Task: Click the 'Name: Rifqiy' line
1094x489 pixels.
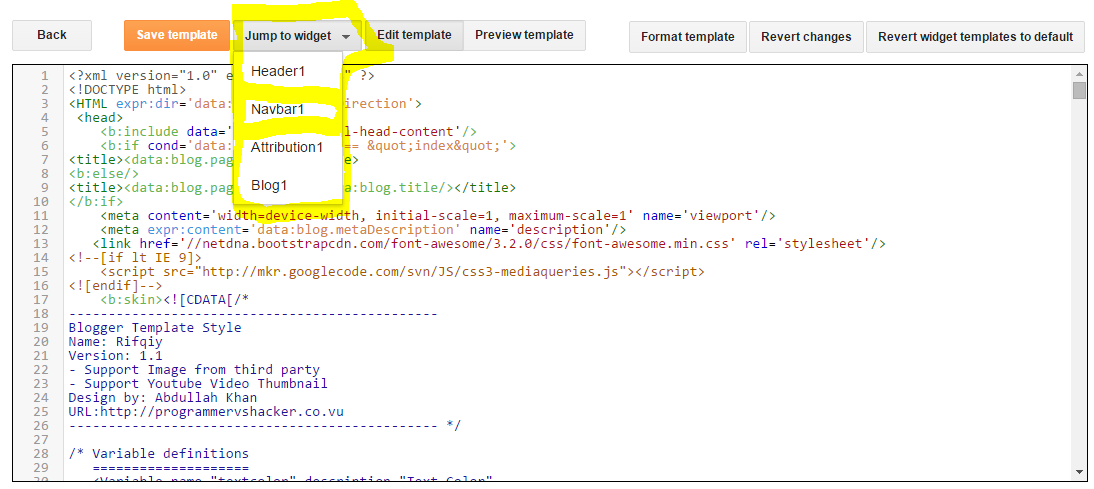Action: coord(115,341)
